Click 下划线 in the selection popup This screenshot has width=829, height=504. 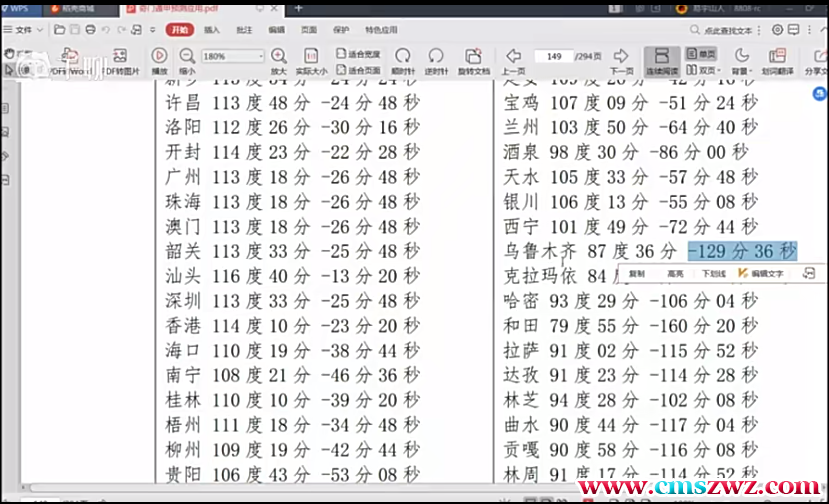[712, 273]
